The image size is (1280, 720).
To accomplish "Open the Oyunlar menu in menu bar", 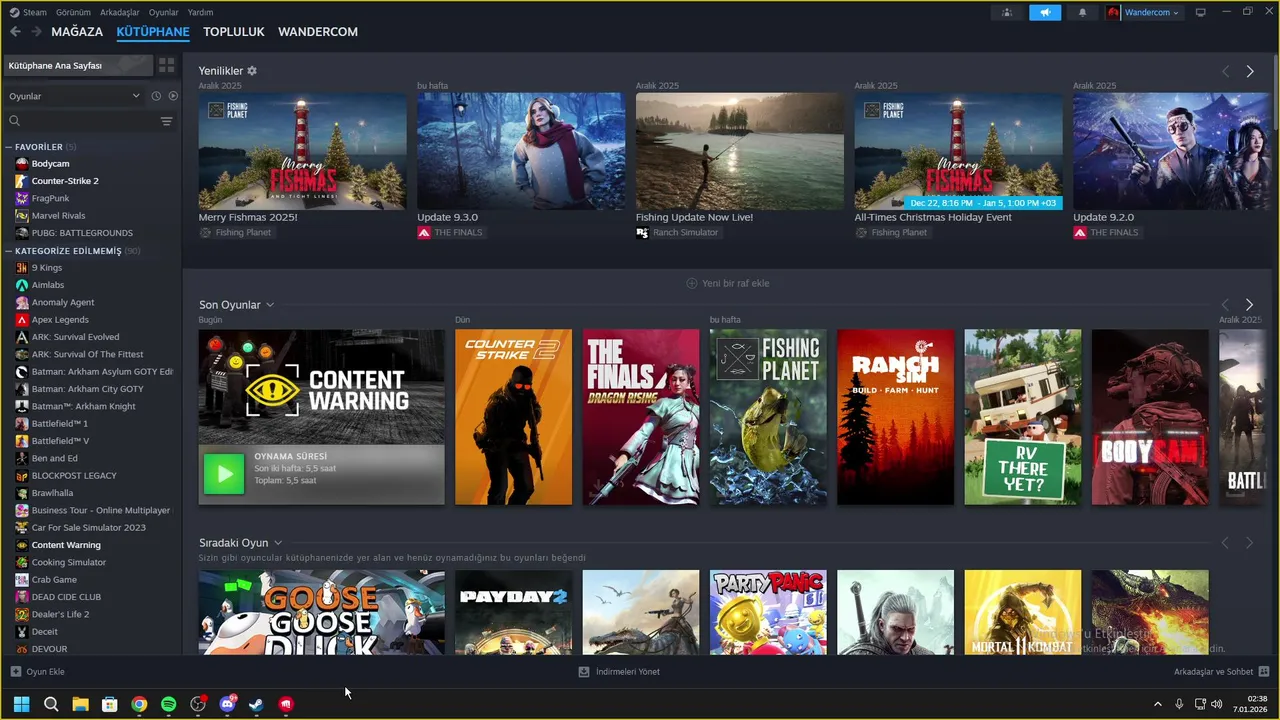I will point(163,12).
